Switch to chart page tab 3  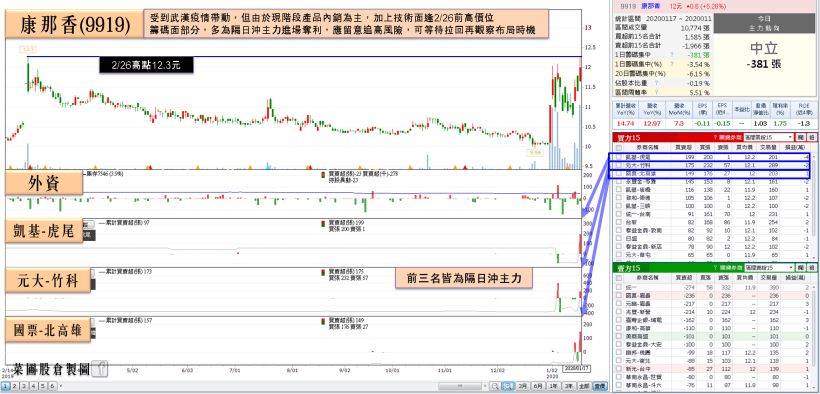click(x=23, y=386)
